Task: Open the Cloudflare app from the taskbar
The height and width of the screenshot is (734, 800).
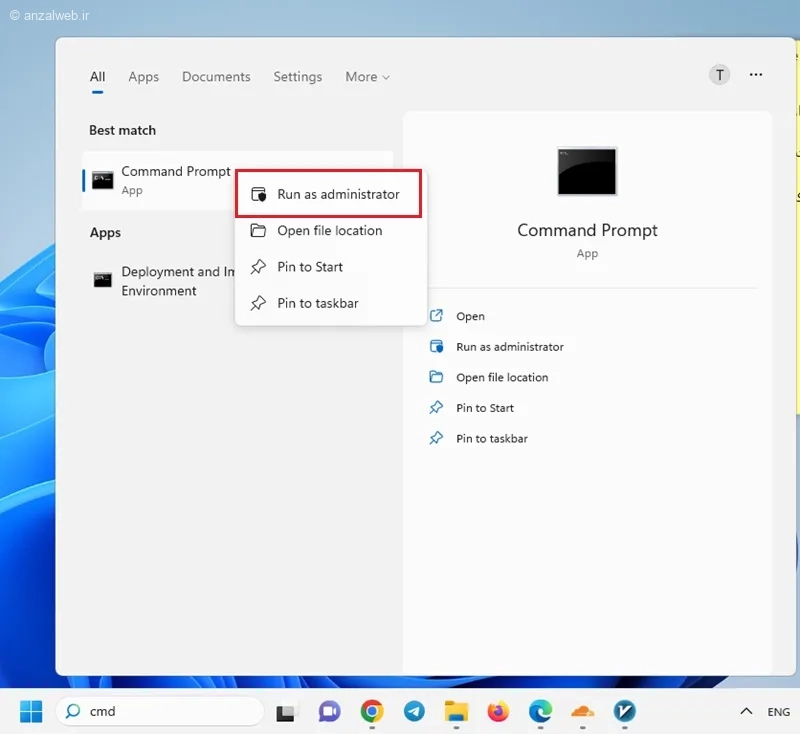Action: click(583, 711)
